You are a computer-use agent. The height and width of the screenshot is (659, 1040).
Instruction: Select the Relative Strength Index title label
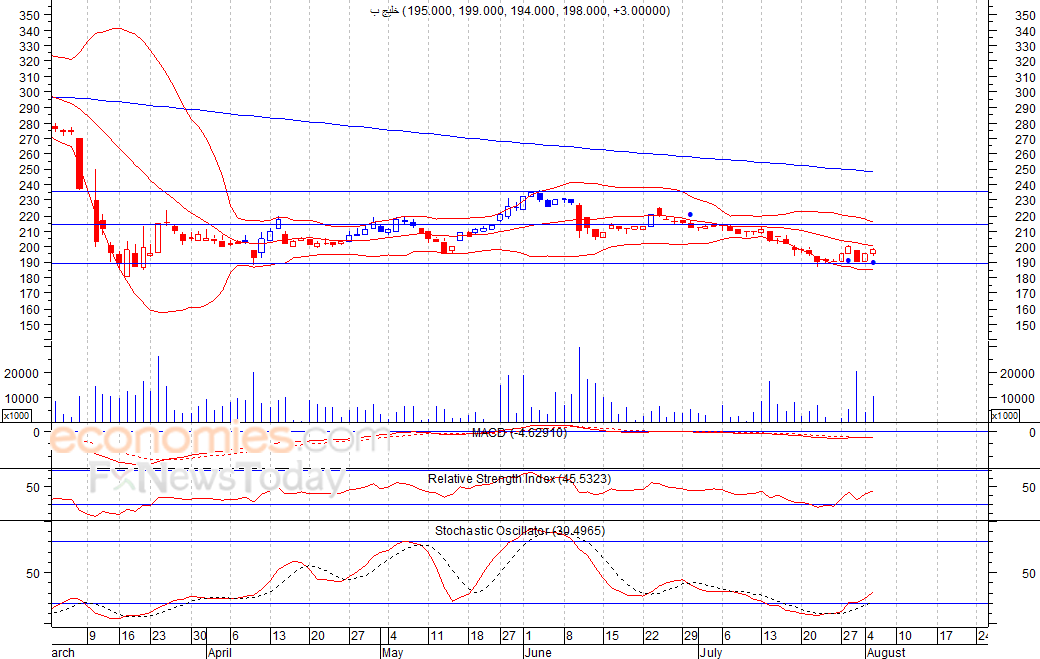[x=519, y=479]
